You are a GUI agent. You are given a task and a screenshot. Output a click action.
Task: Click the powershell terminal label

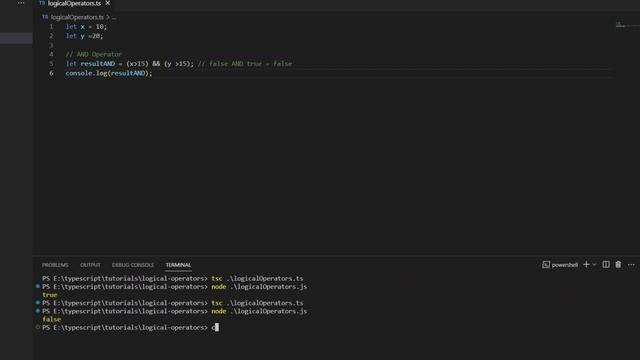click(565, 265)
